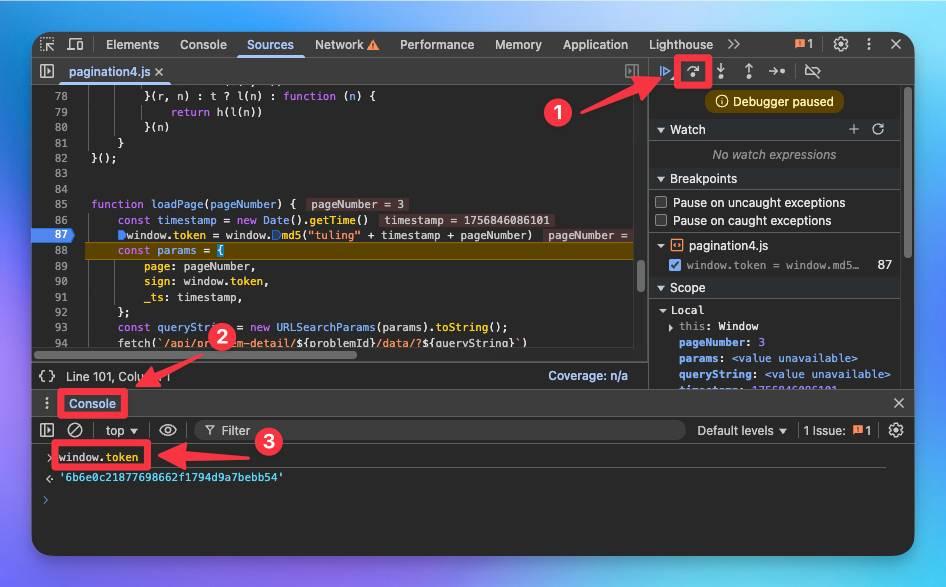Click the Debugger paused banner
The height and width of the screenshot is (587, 946).
tap(774, 101)
